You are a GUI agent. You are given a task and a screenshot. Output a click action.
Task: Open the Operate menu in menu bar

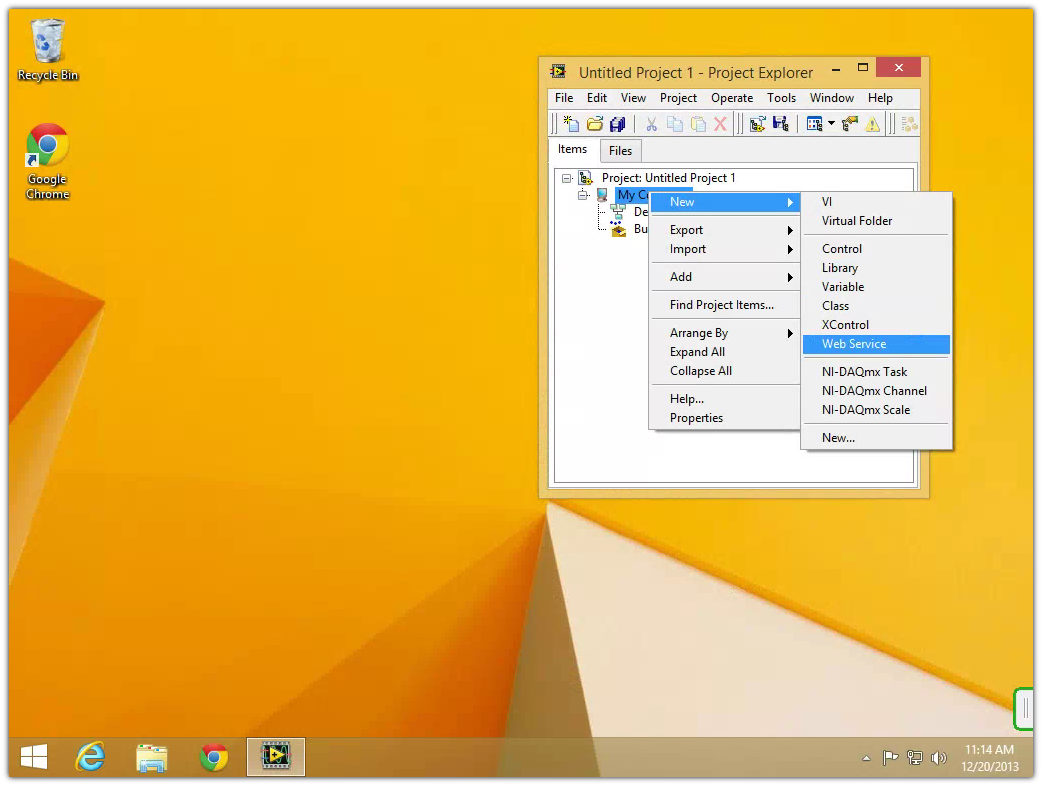click(732, 98)
